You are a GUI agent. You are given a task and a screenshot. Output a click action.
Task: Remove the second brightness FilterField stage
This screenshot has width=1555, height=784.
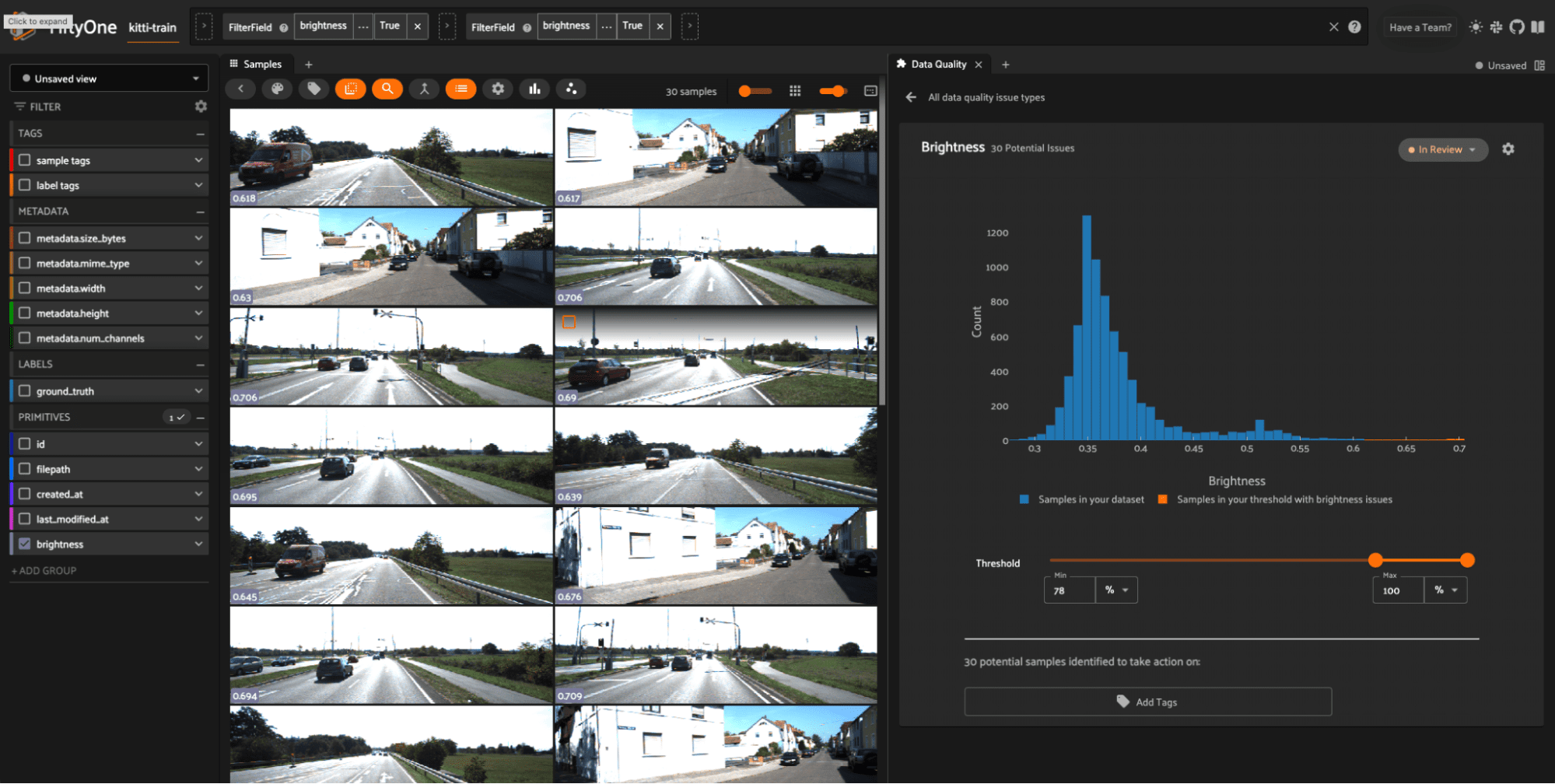click(660, 26)
